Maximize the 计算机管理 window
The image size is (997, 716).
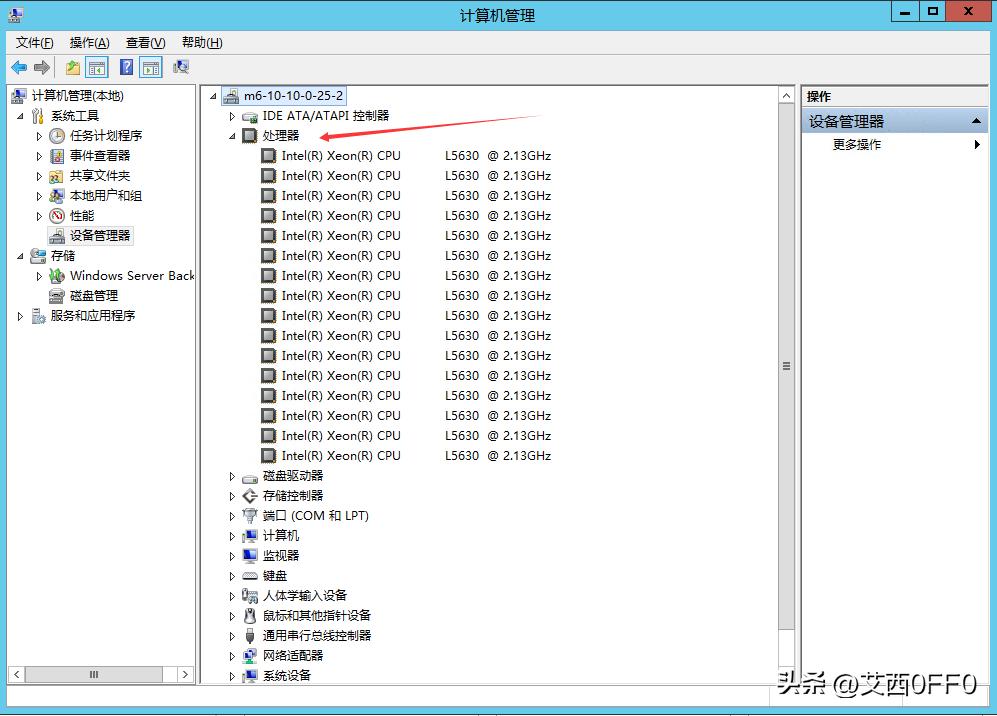932,11
